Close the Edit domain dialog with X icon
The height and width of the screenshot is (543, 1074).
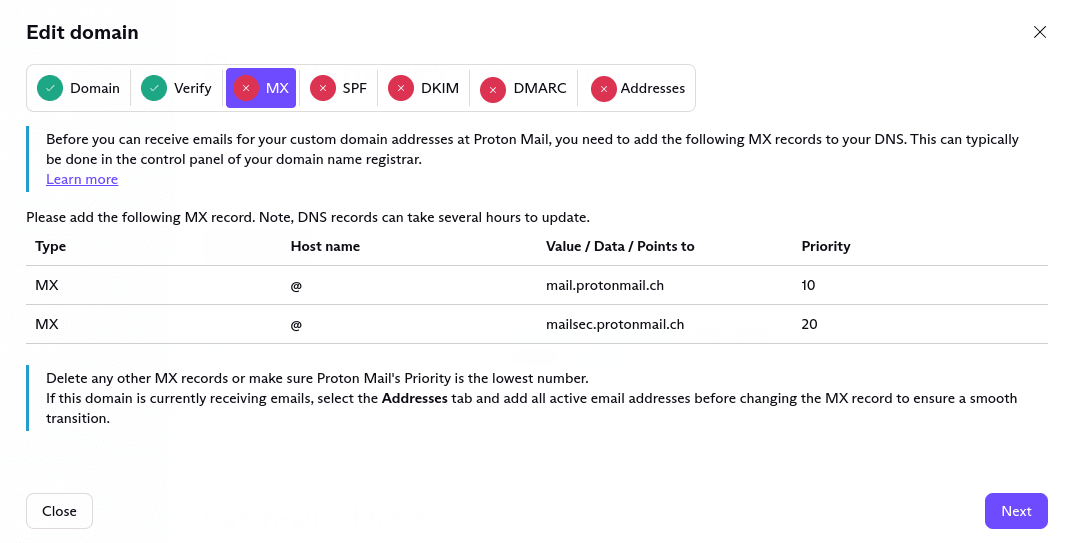[1040, 32]
